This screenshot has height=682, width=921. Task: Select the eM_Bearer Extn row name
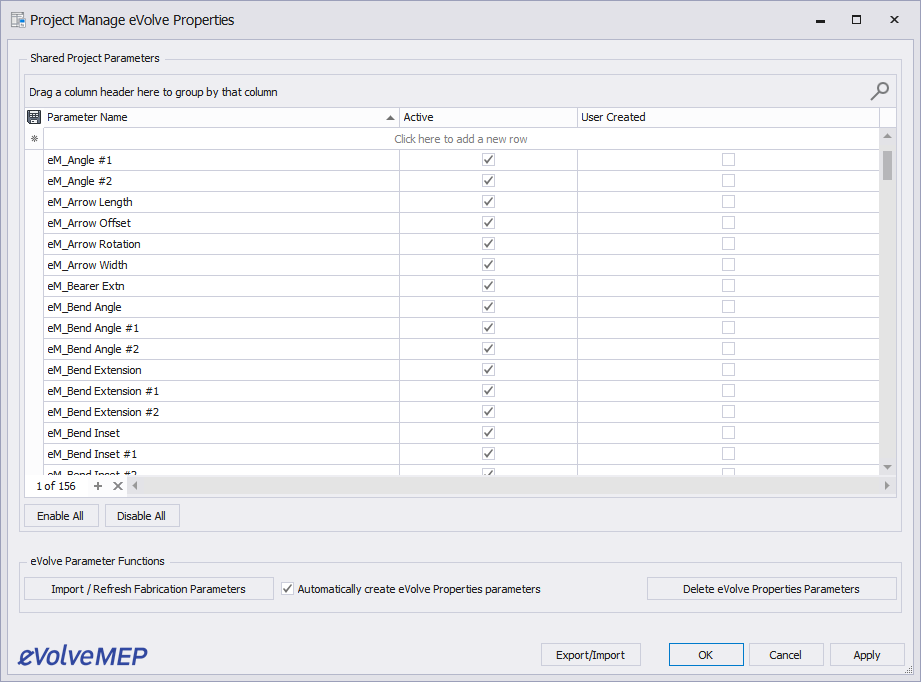click(86, 286)
